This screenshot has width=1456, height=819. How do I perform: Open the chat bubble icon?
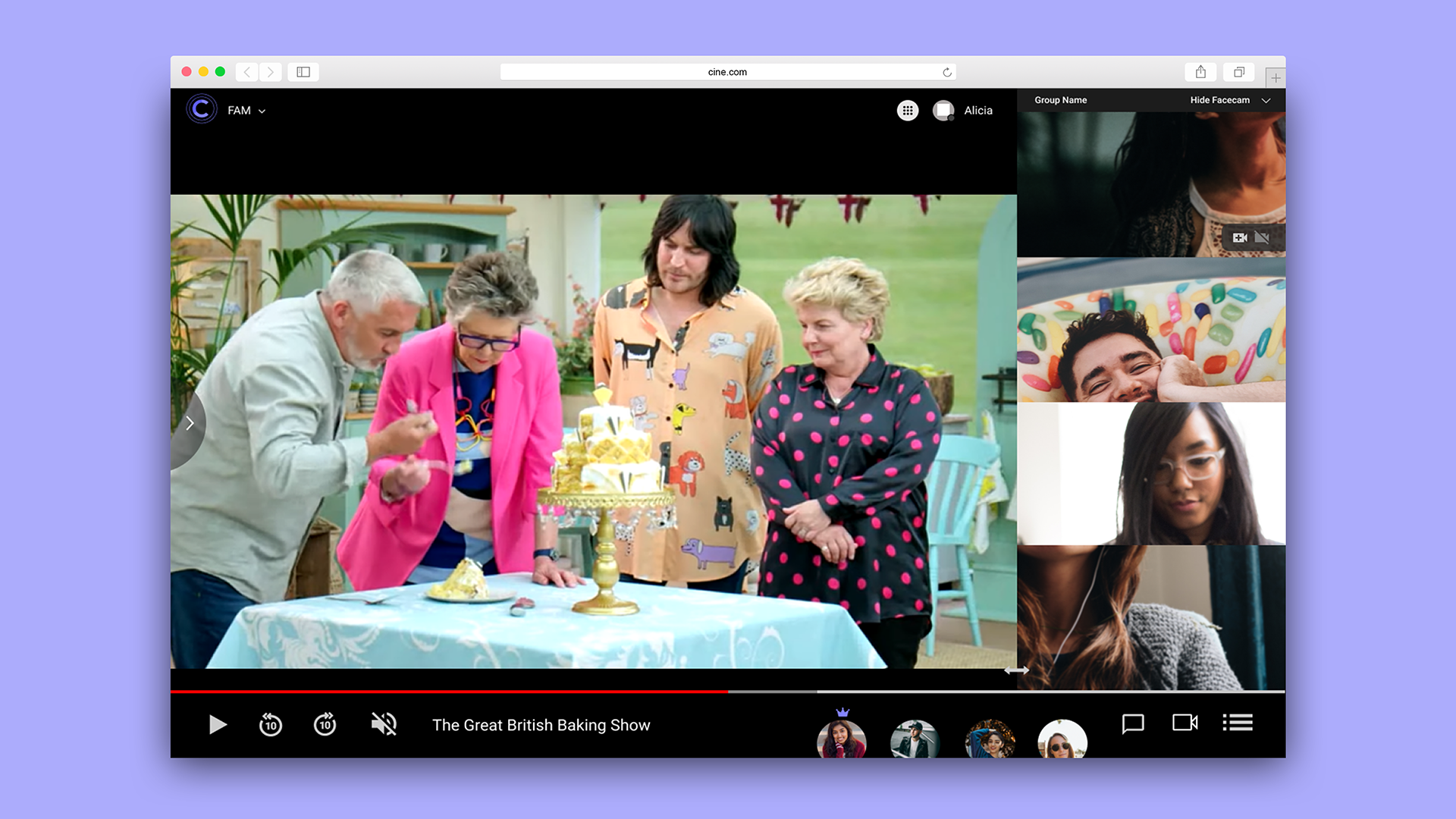1132,723
